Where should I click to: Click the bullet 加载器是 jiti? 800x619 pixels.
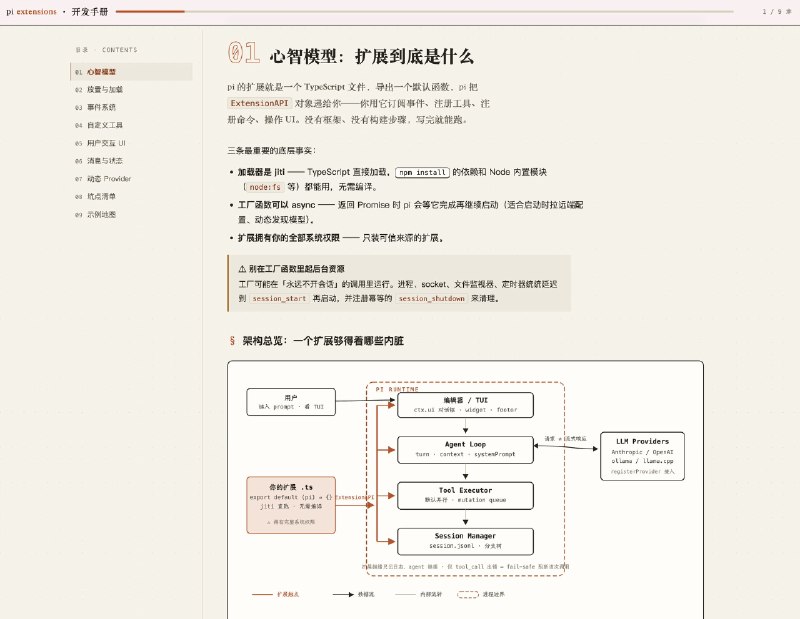(392, 179)
